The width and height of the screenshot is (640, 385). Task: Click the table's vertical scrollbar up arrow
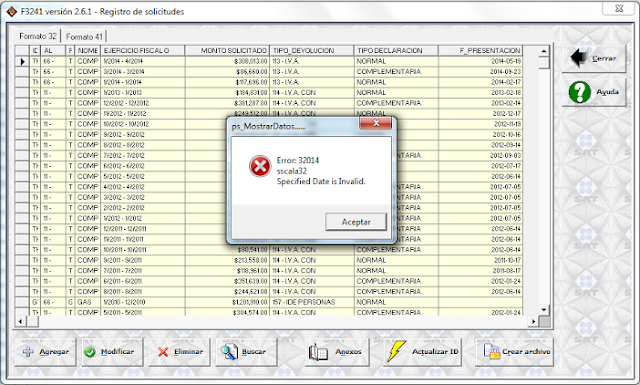coord(544,51)
